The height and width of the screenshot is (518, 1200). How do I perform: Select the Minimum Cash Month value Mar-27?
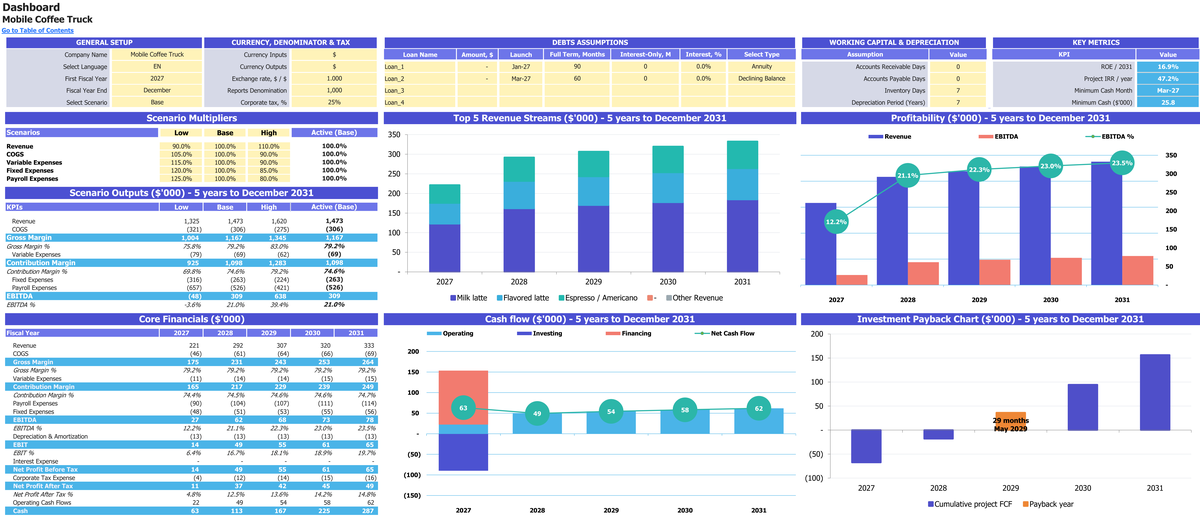(x=1168, y=90)
